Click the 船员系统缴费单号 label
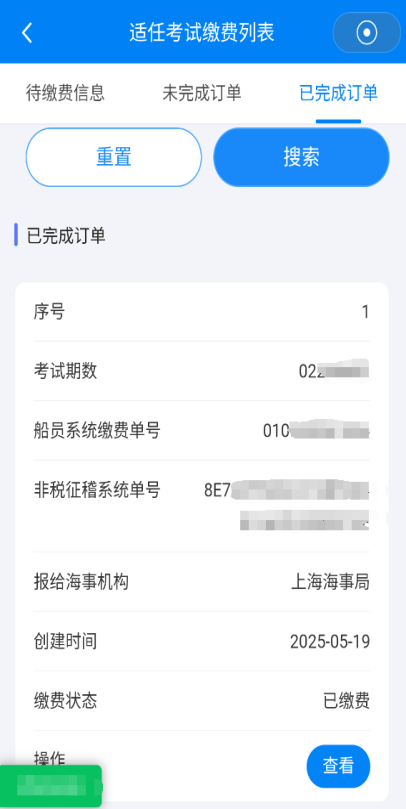This screenshot has width=406, height=809. pos(97,430)
